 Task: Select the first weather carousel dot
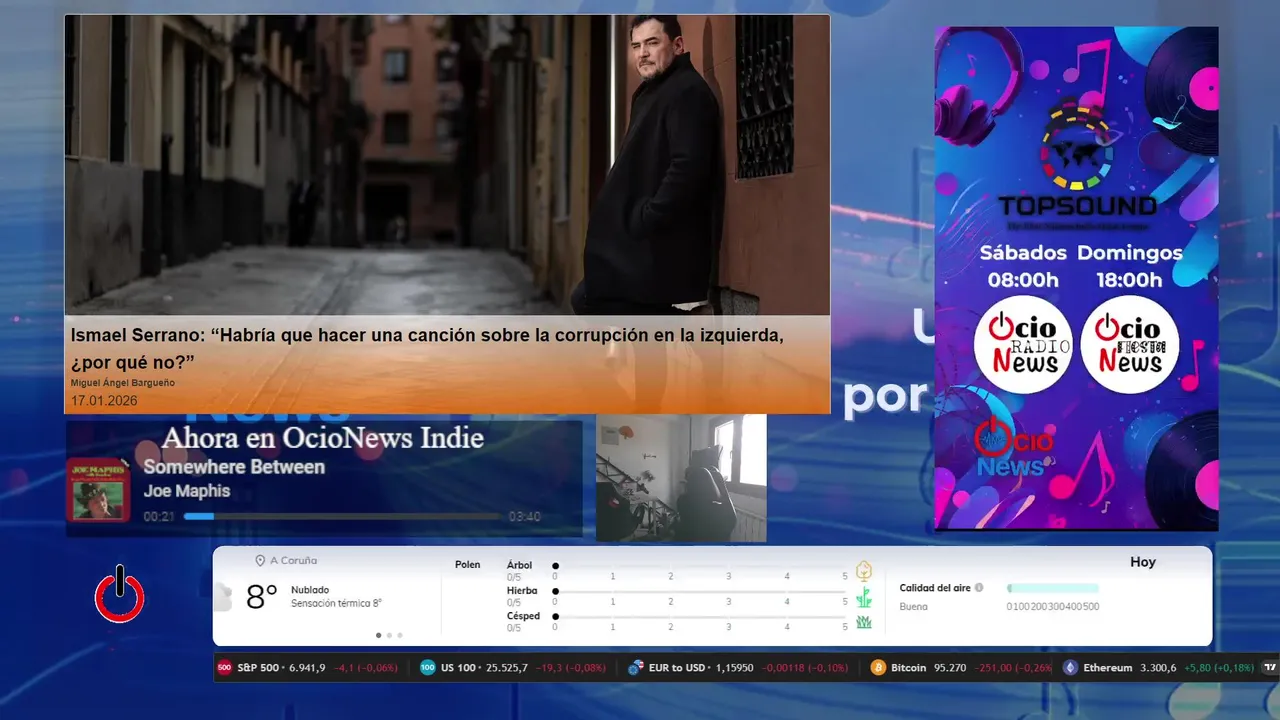coord(378,635)
